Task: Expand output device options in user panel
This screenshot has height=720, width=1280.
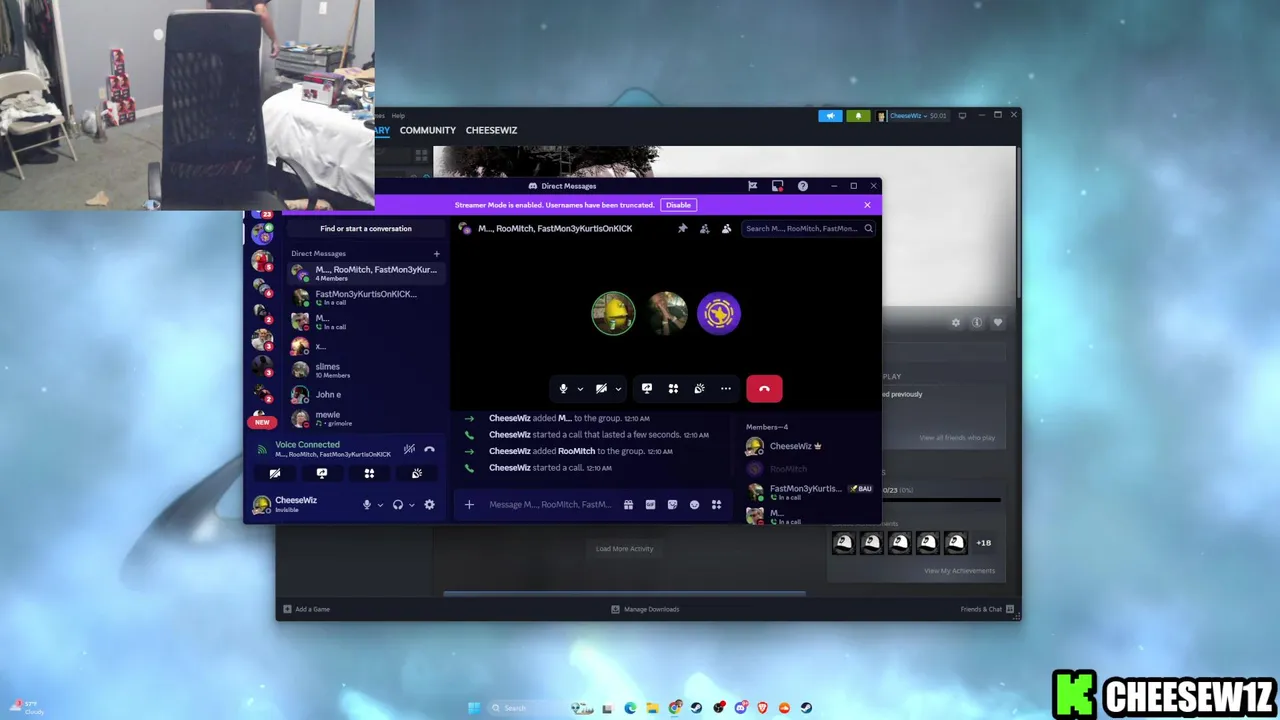Action: 411,505
